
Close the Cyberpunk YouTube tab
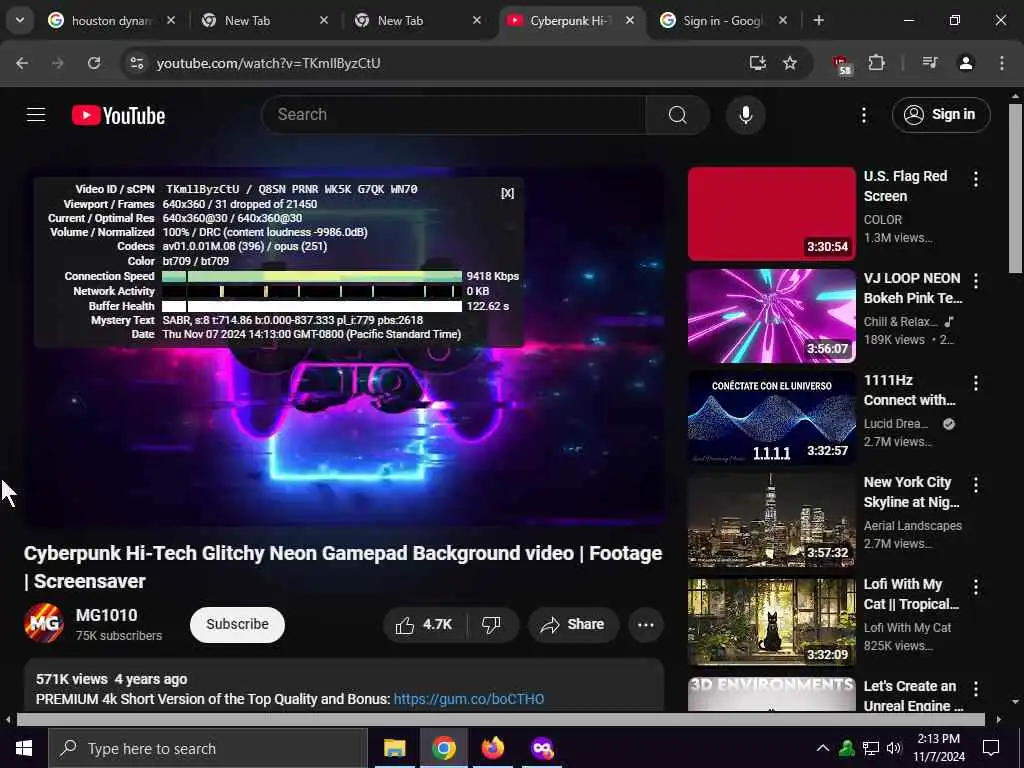pyautogui.click(x=630, y=20)
